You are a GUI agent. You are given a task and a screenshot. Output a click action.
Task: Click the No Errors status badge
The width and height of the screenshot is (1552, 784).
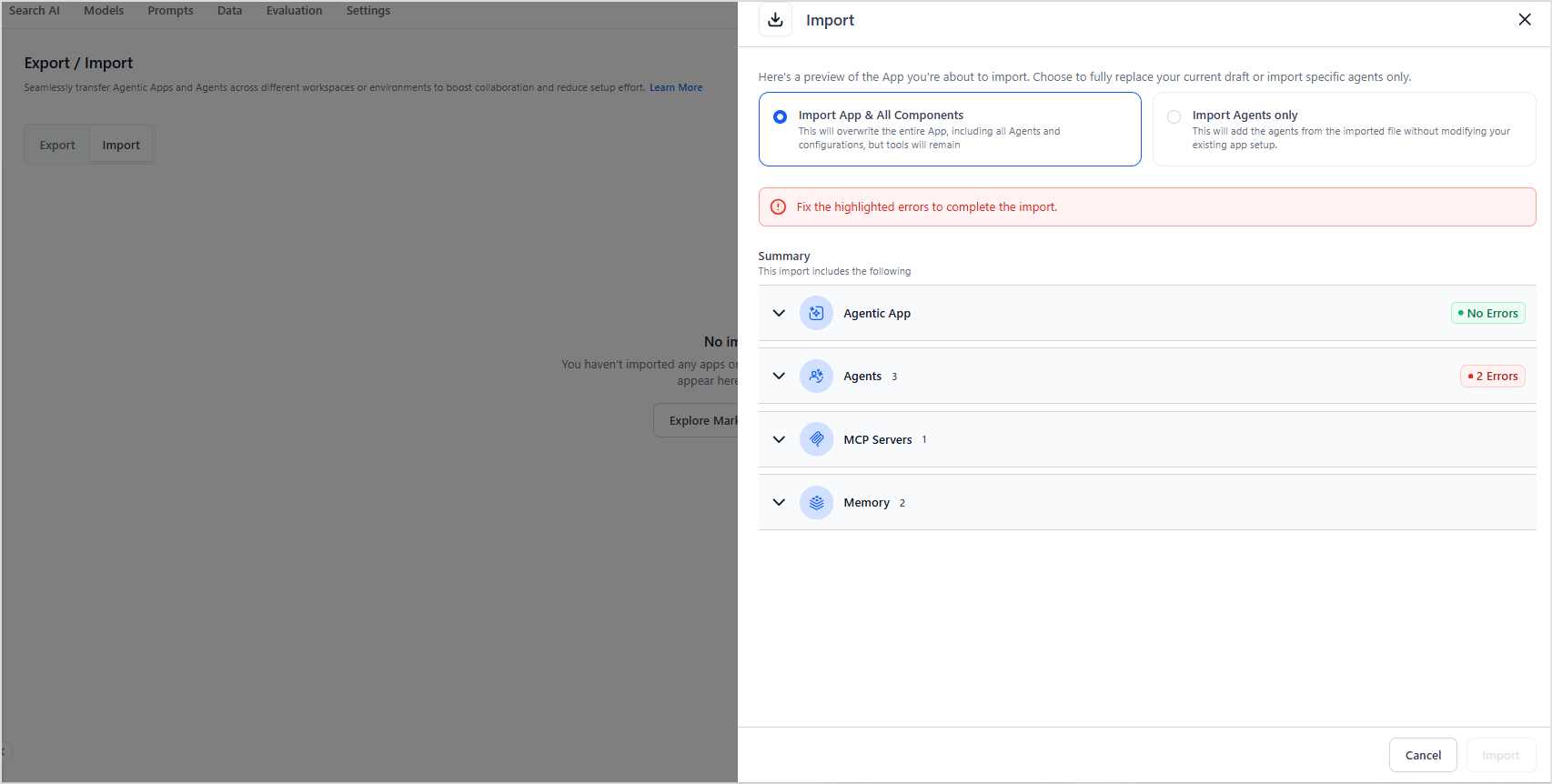[1487, 313]
